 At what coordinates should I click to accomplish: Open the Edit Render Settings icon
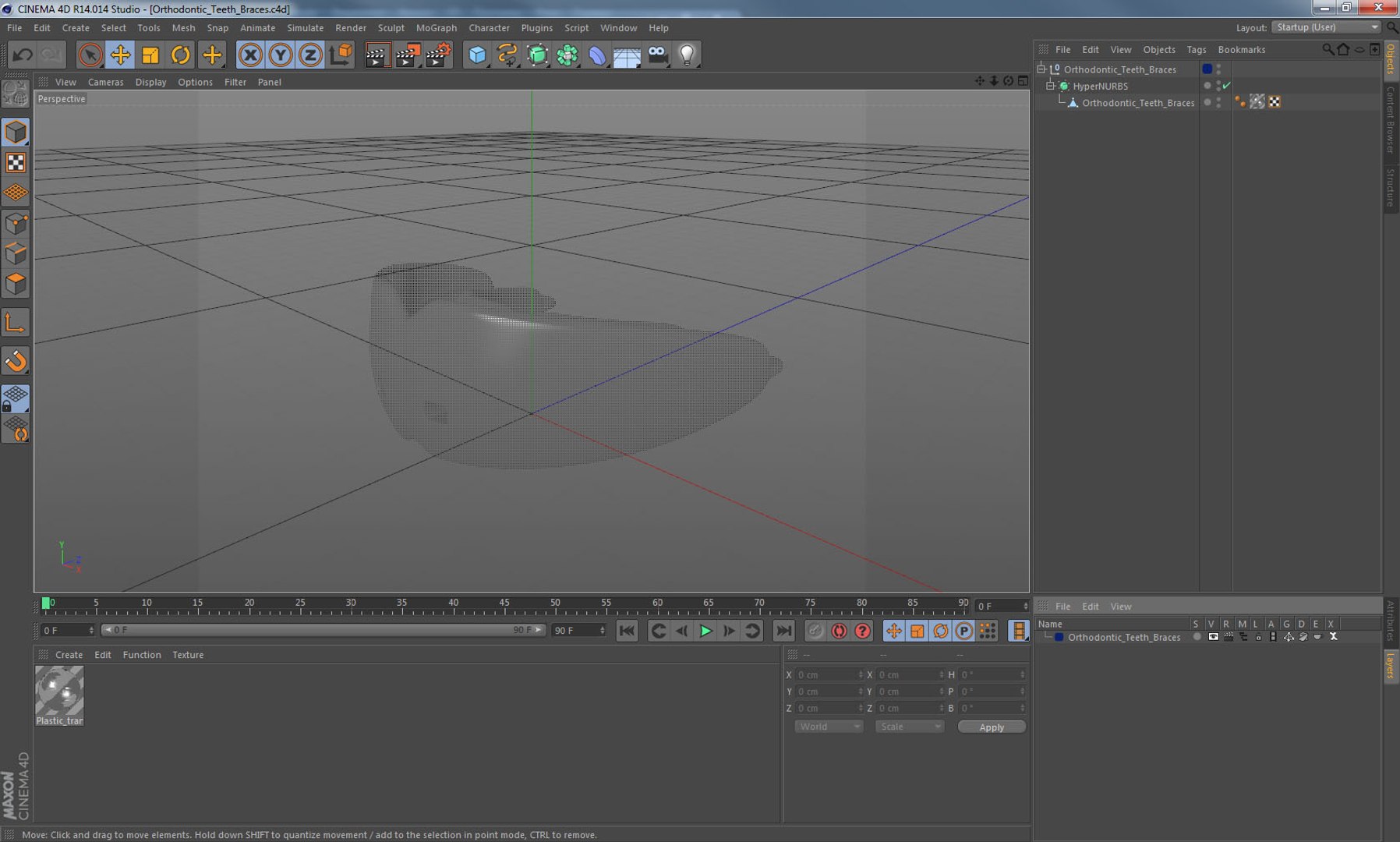click(438, 55)
